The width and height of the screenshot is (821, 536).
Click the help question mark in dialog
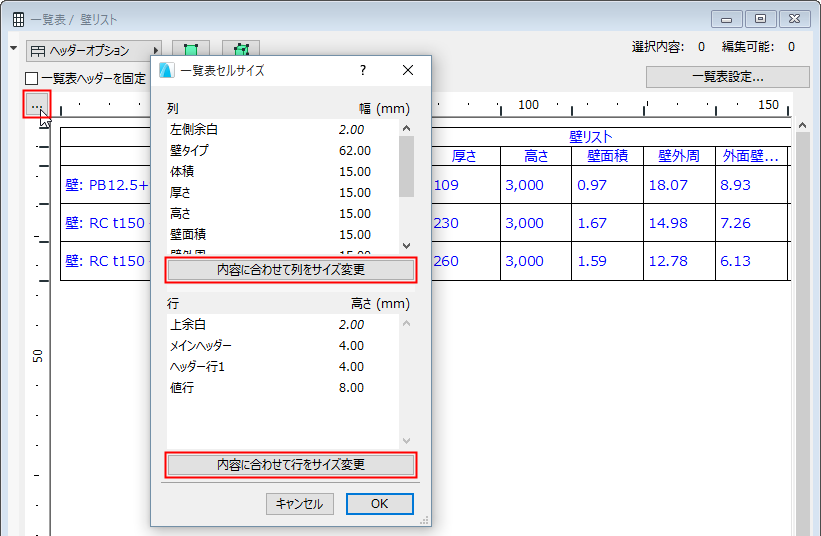[x=363, y=70]
